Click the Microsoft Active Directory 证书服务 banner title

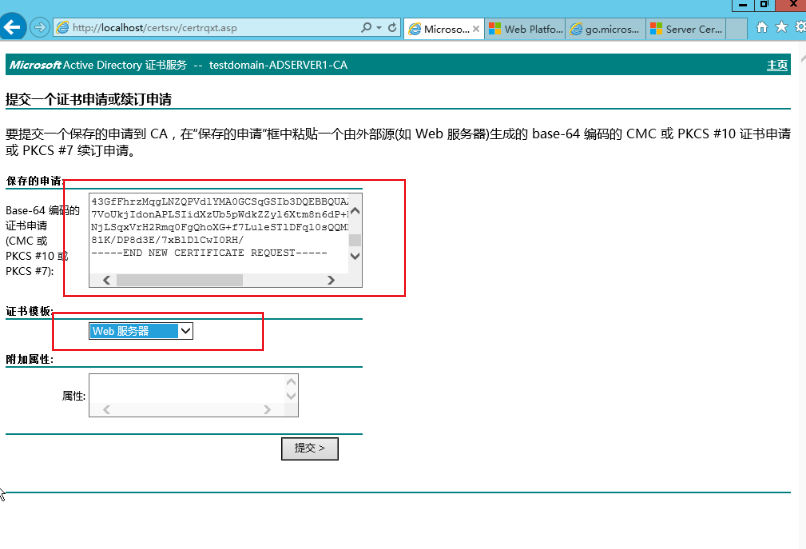coord(98,65)
